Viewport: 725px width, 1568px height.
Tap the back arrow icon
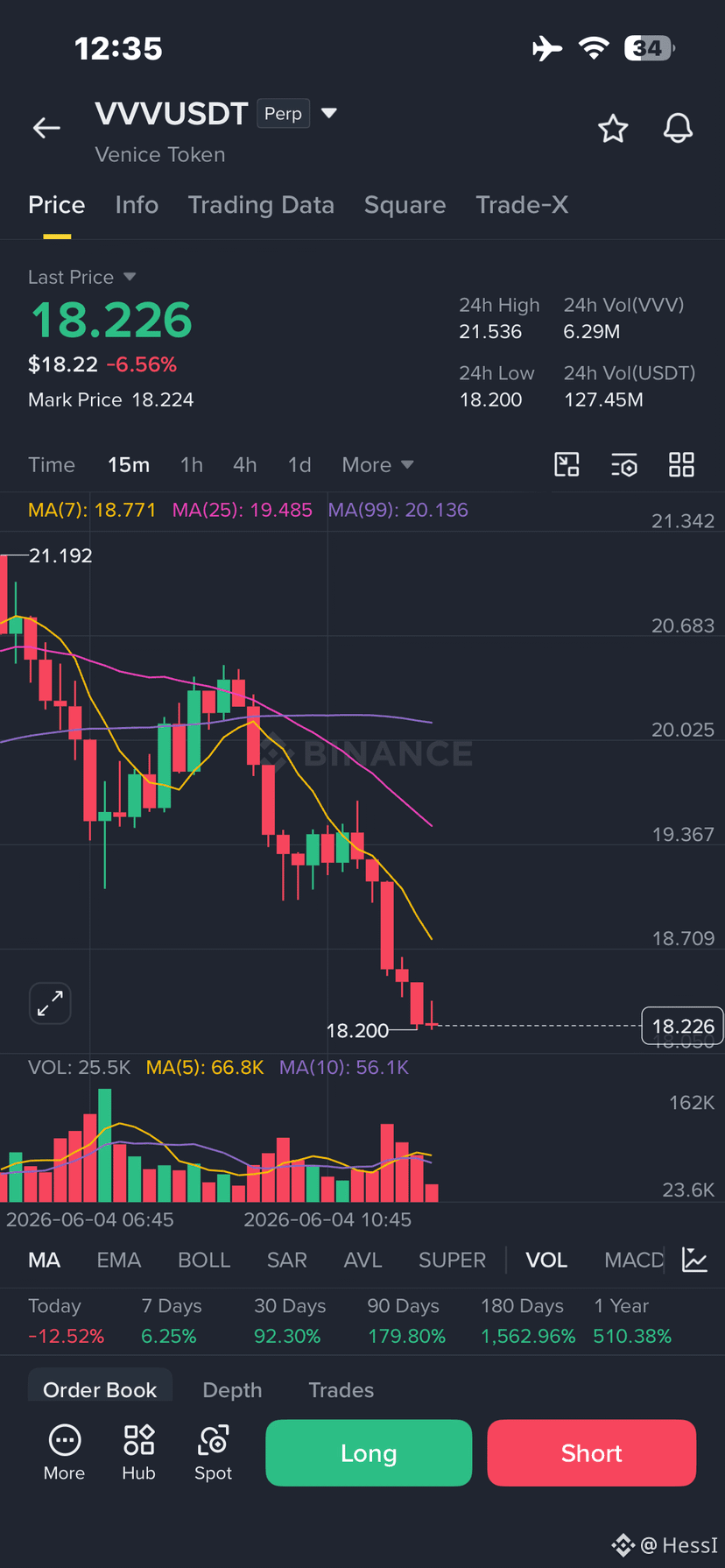46,128
